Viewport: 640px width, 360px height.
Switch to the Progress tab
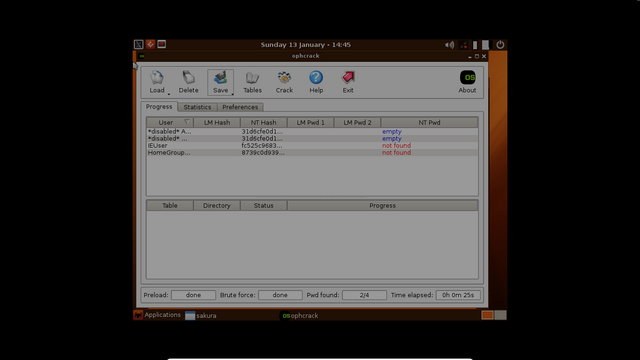coord(159,107)
